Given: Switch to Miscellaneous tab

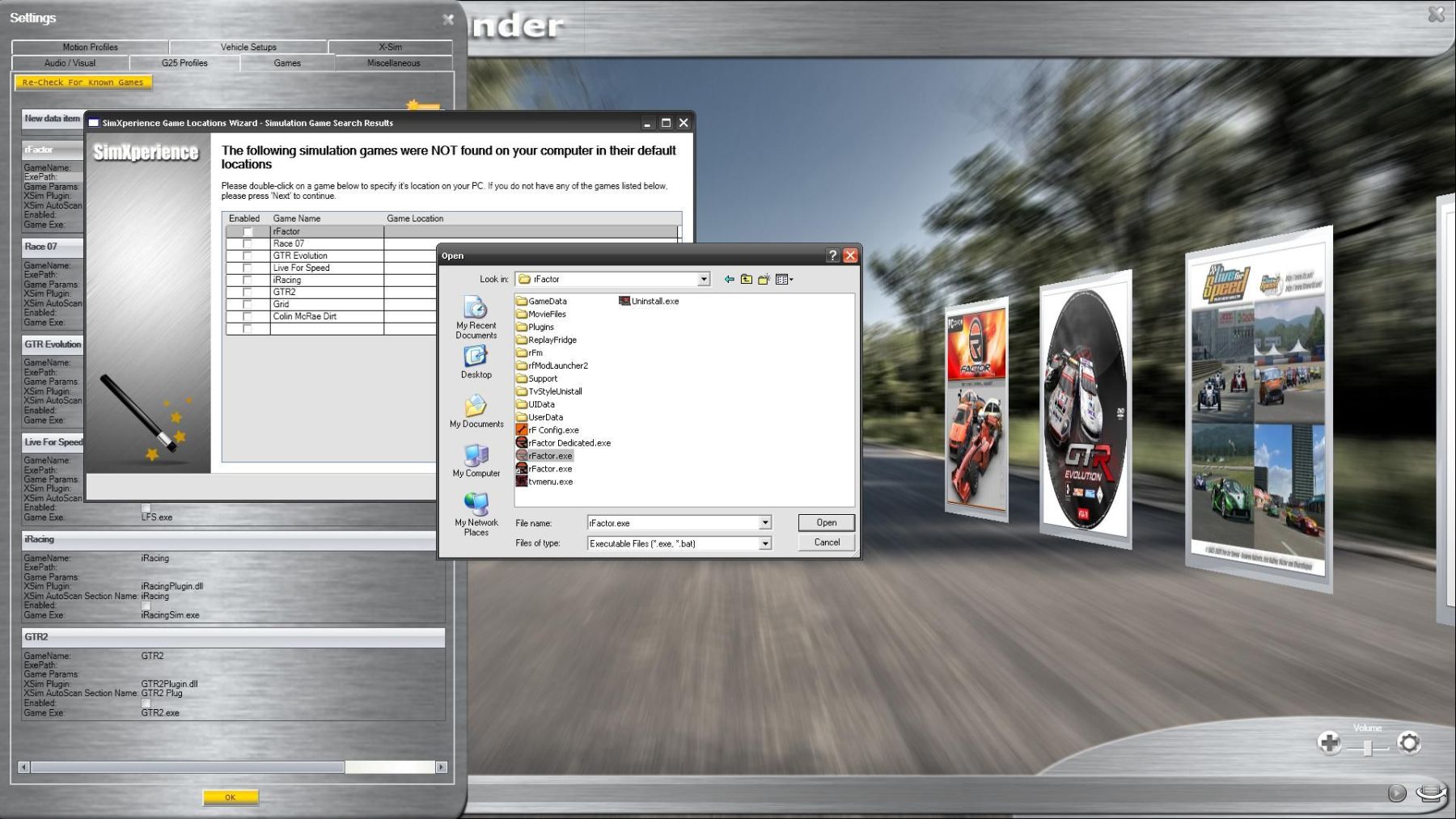Looking at the screenshot, I should tap(393, 63).
